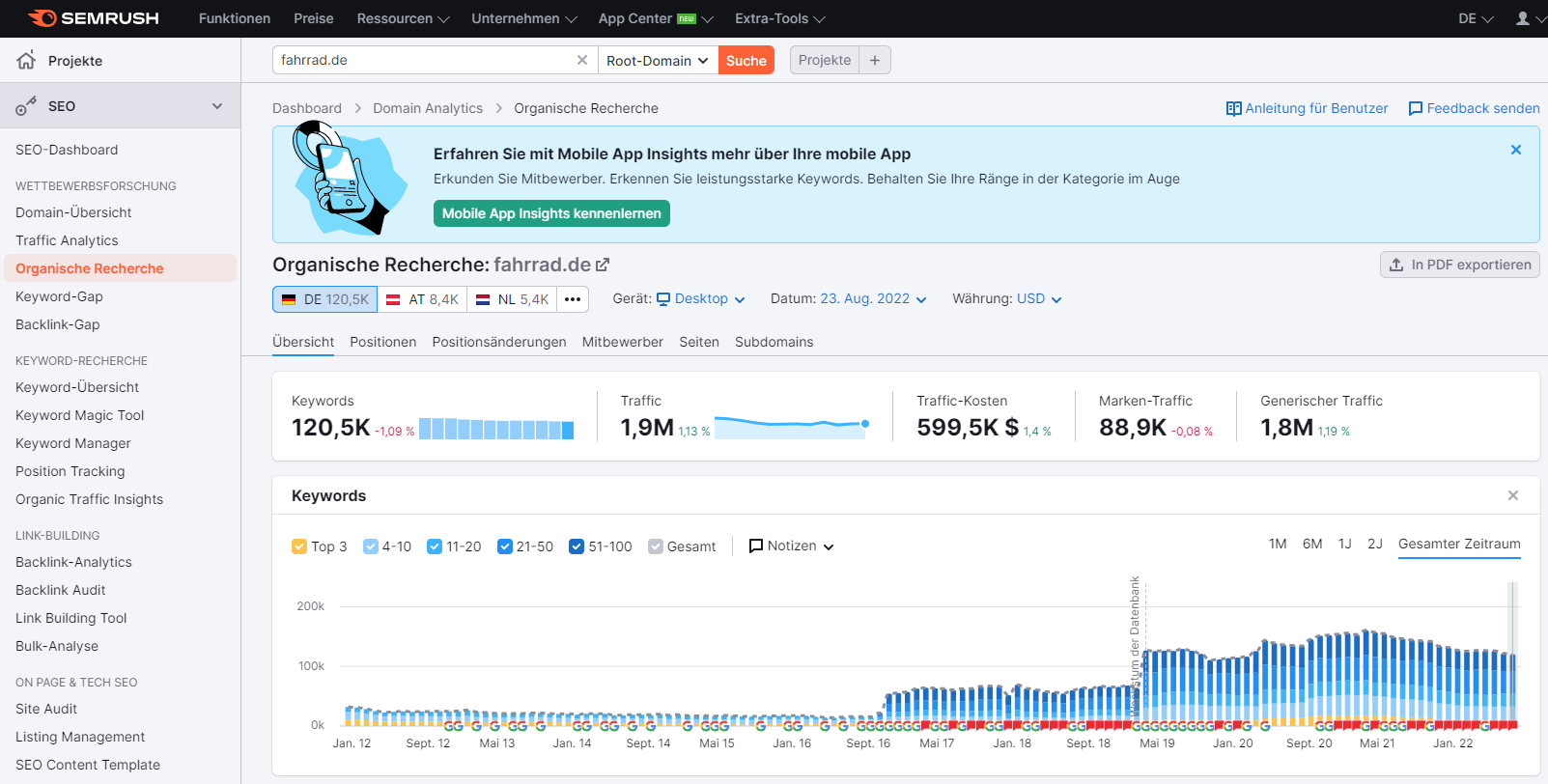Click the Traffic trend sparkline
1548x784 pixels.
tap(792, 426)
